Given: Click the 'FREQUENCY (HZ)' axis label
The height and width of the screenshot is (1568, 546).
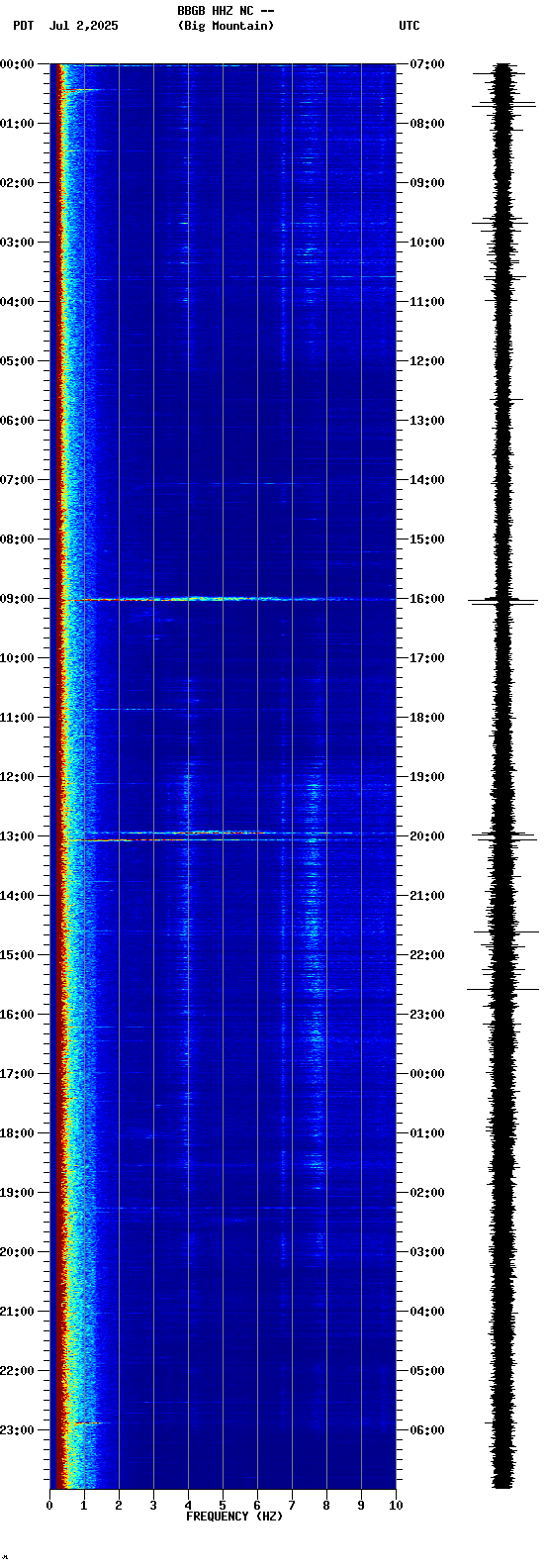Looking at the screenshot, I should [234, 1517].
